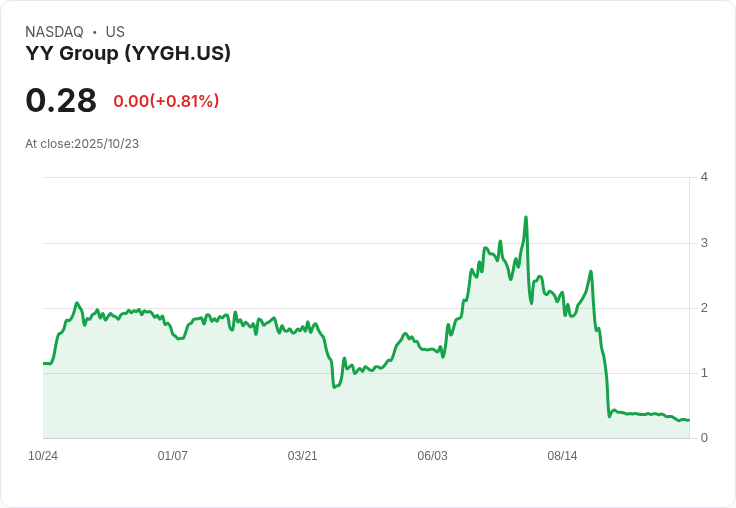Open the YY Group (YYGH.US) title

[x=128, y=53]
